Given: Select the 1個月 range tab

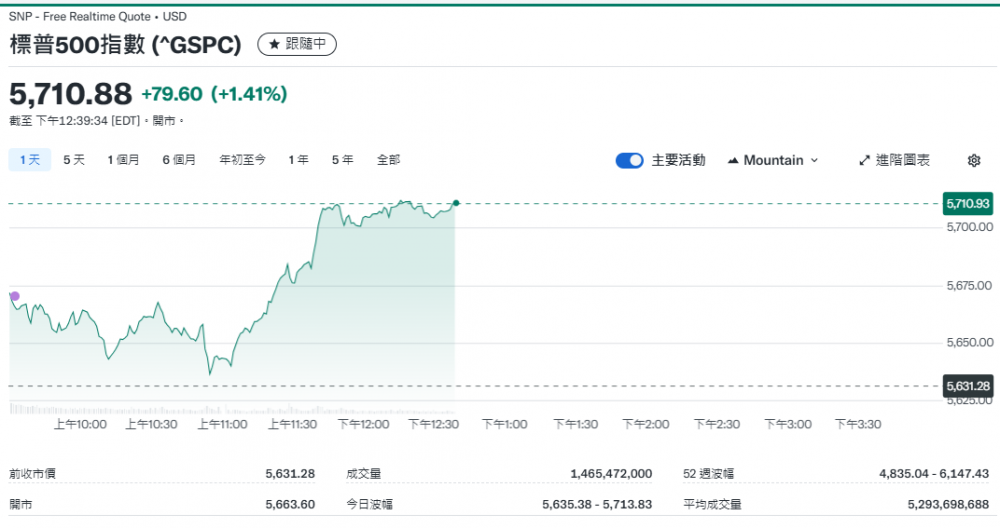Looking at the screenshot, I should click(x=123, y=159).
